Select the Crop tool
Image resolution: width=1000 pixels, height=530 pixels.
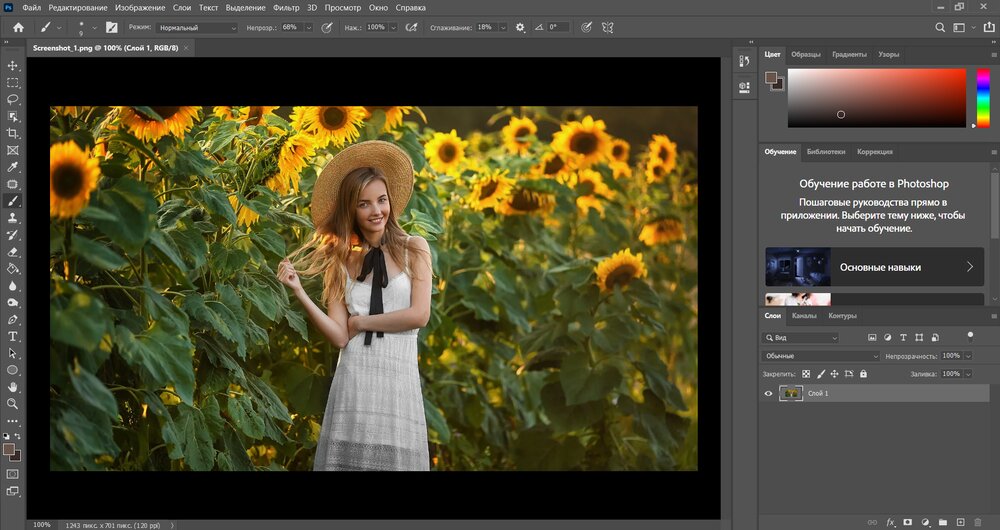pos(13,133)
